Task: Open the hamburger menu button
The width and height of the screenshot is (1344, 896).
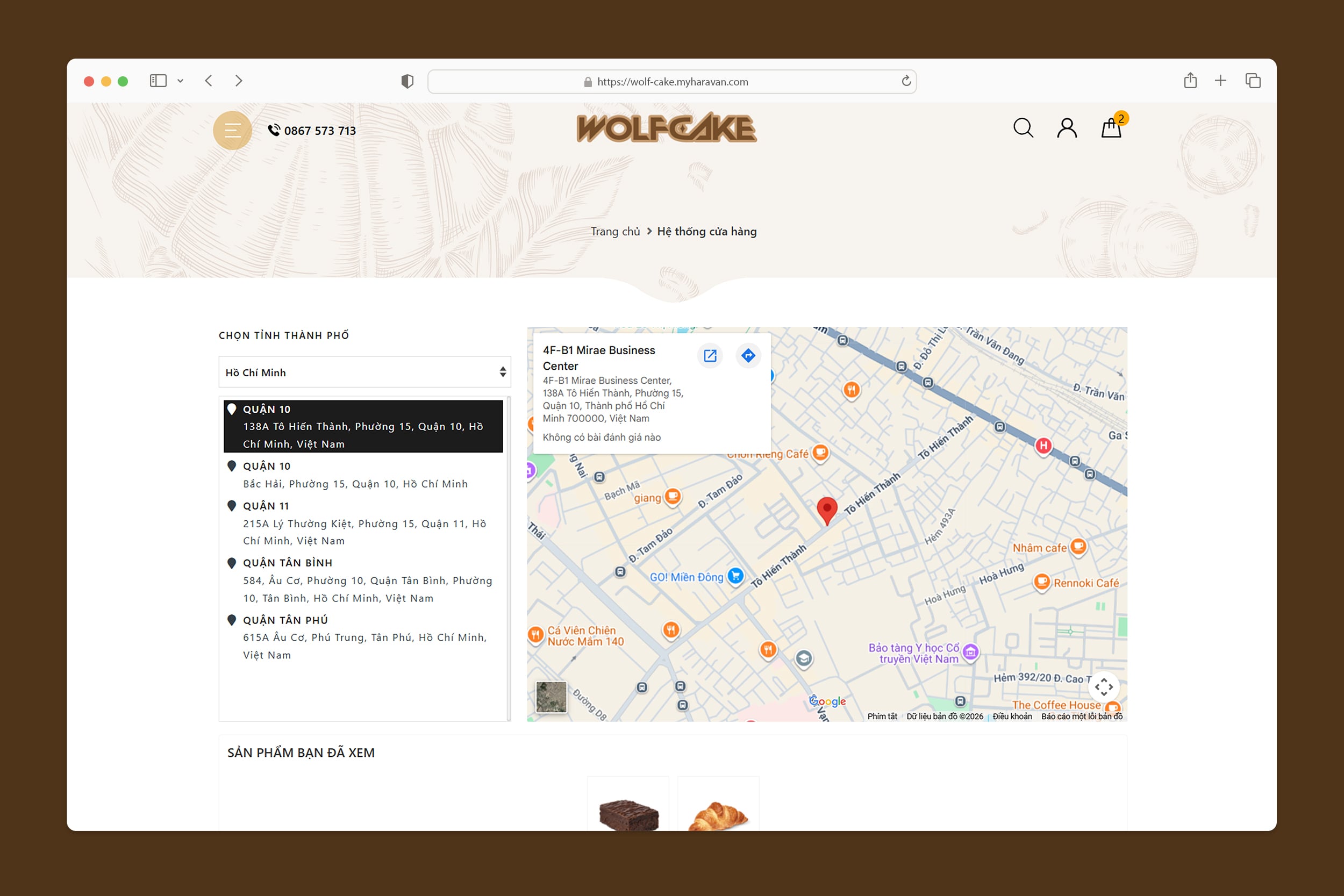Action: click(x=232, y=130)
